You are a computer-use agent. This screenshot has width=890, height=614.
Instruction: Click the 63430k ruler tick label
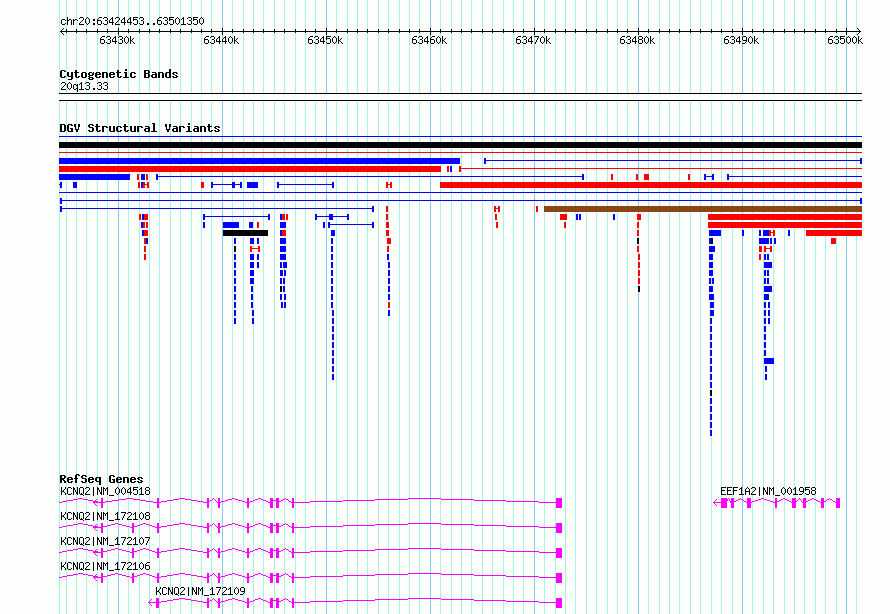[x=117, y=40]
